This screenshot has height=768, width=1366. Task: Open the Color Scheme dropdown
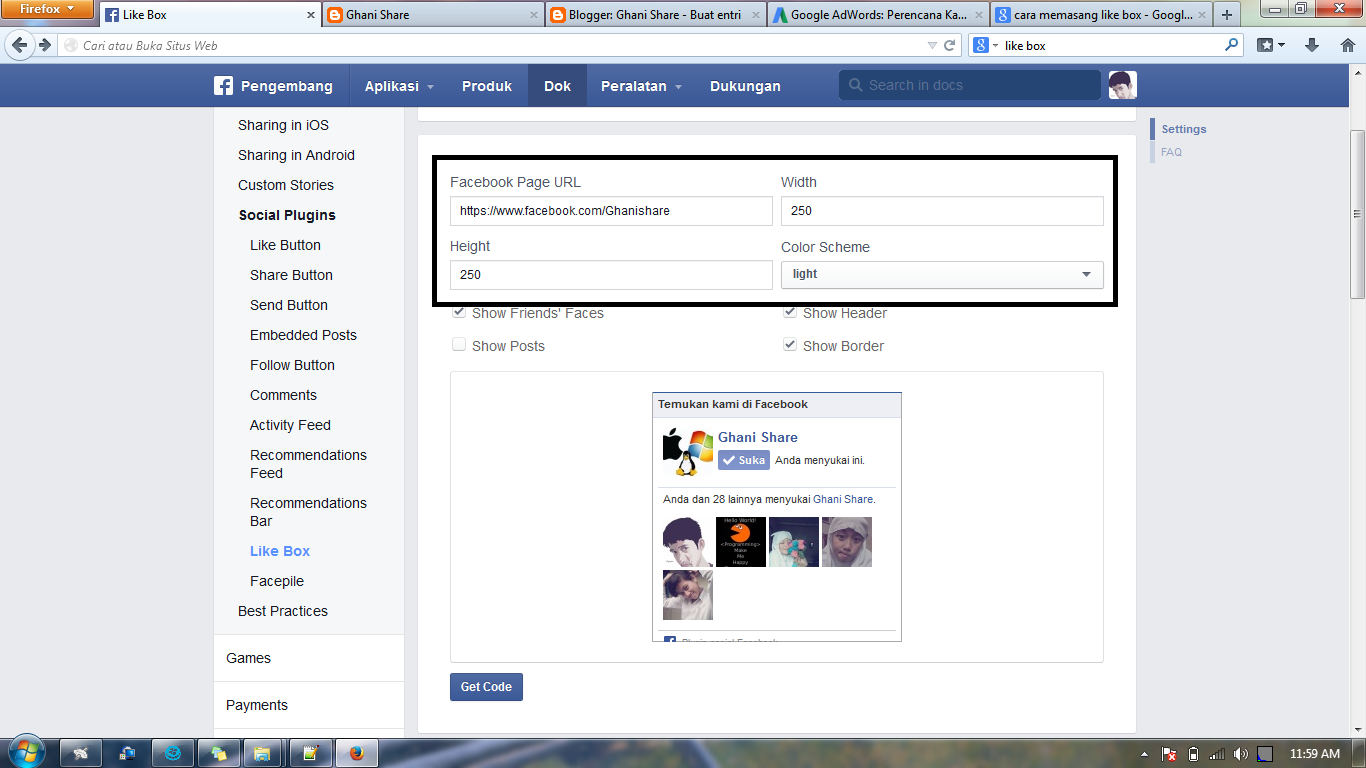[x=942, y=274]
